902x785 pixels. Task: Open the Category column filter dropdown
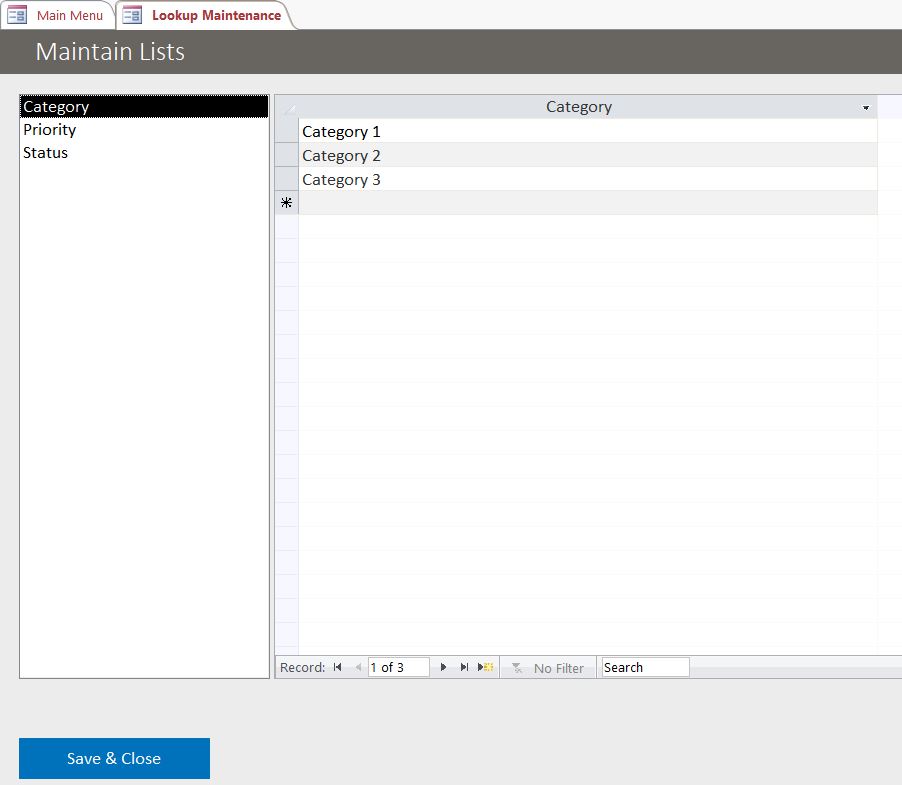pyautogui.click(x=866, y=106)
